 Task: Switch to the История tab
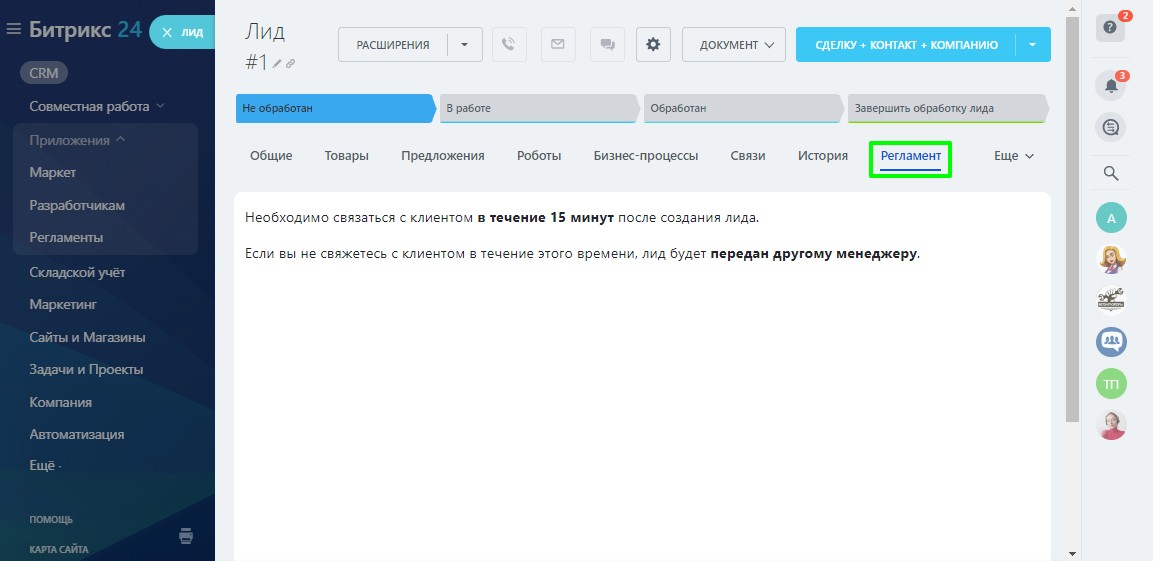coord(822,156)
